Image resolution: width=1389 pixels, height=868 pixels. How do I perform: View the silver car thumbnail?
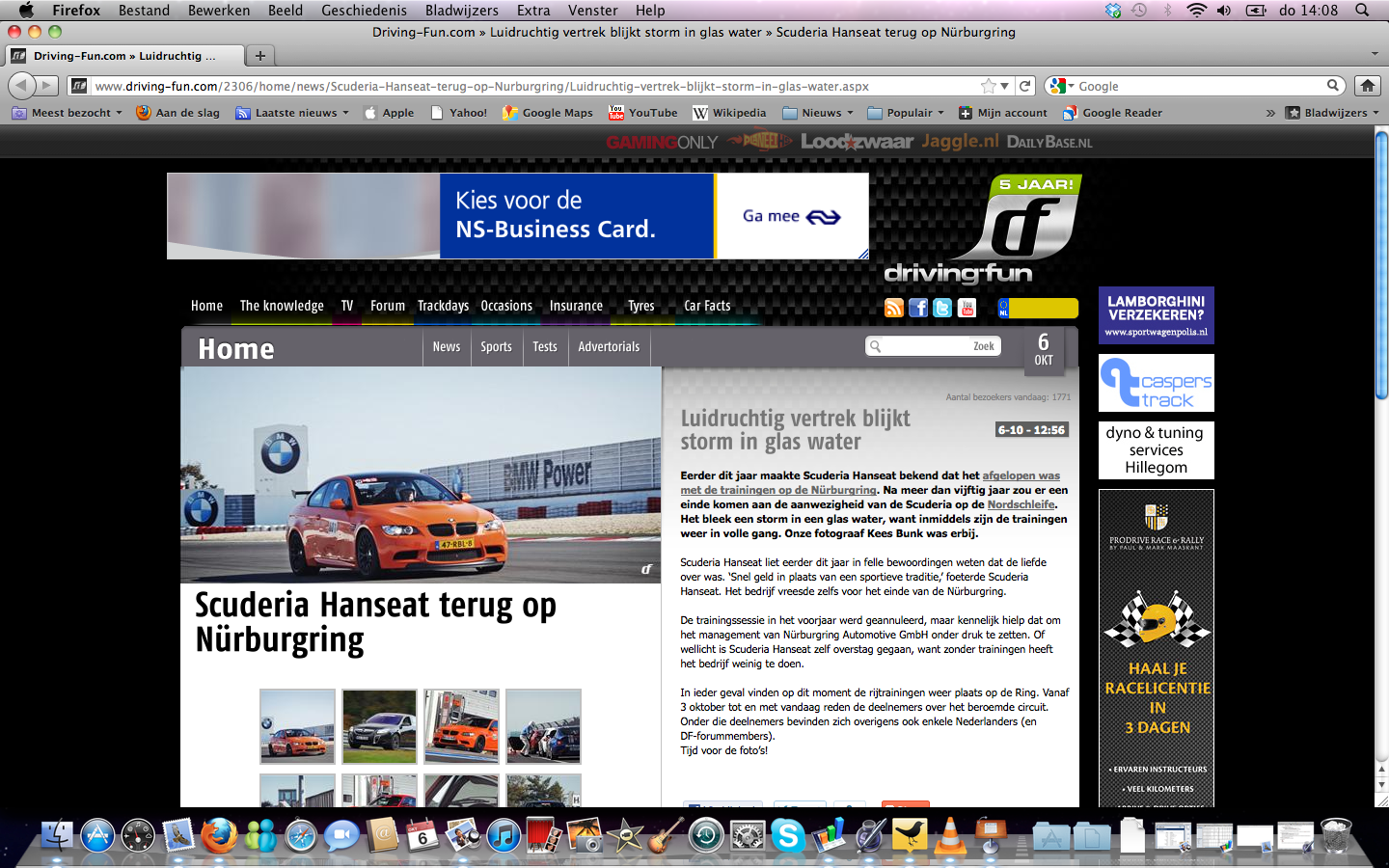click(x=379, y=726)
